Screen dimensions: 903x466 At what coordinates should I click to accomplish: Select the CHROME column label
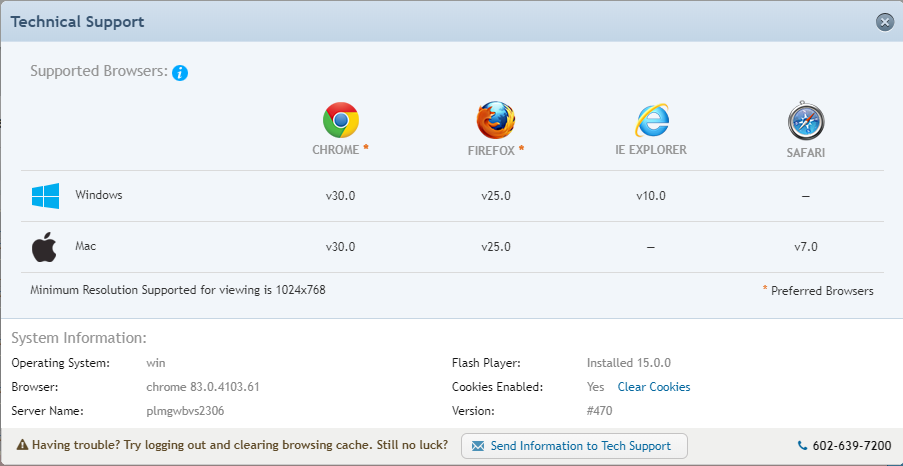(x=336, y=150)
